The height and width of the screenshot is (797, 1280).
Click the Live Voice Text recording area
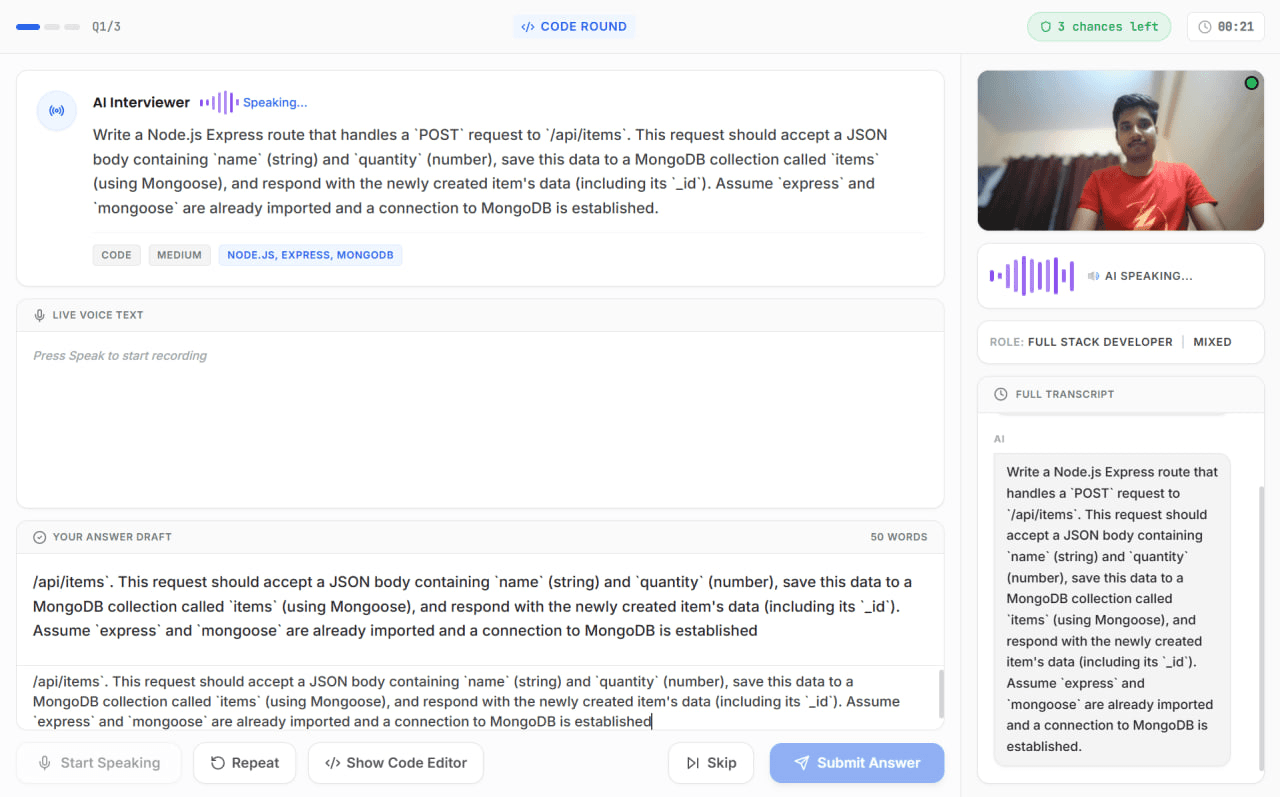480,419
